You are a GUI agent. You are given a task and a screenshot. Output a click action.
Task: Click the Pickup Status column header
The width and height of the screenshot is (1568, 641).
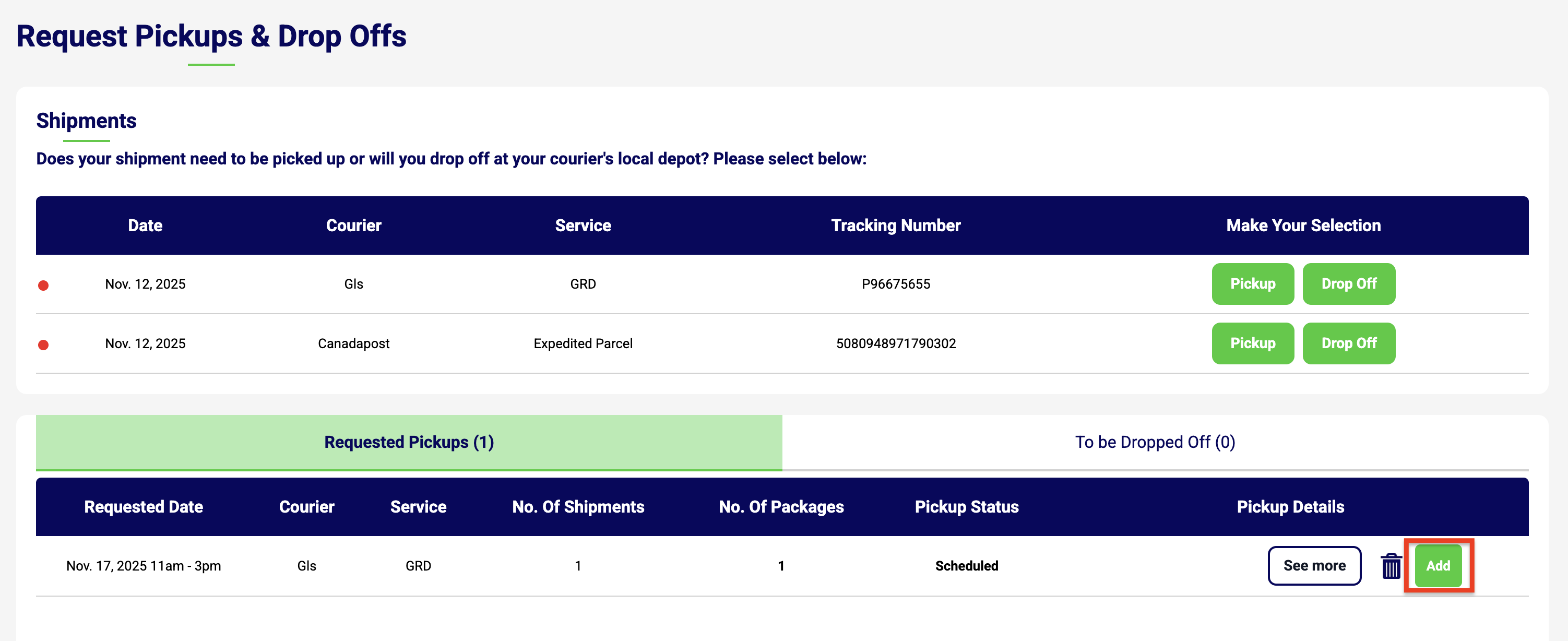[966, 506]
